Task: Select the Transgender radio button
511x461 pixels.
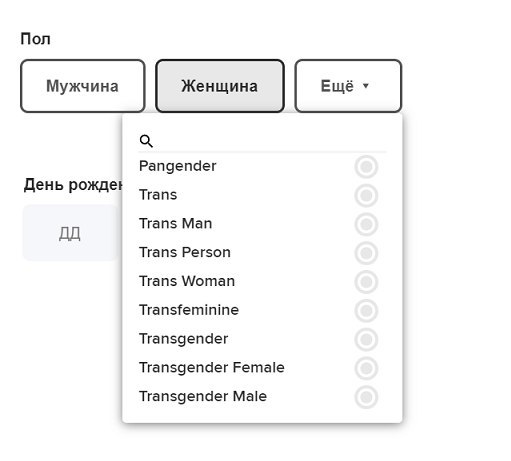Action: tap(366, 339)
